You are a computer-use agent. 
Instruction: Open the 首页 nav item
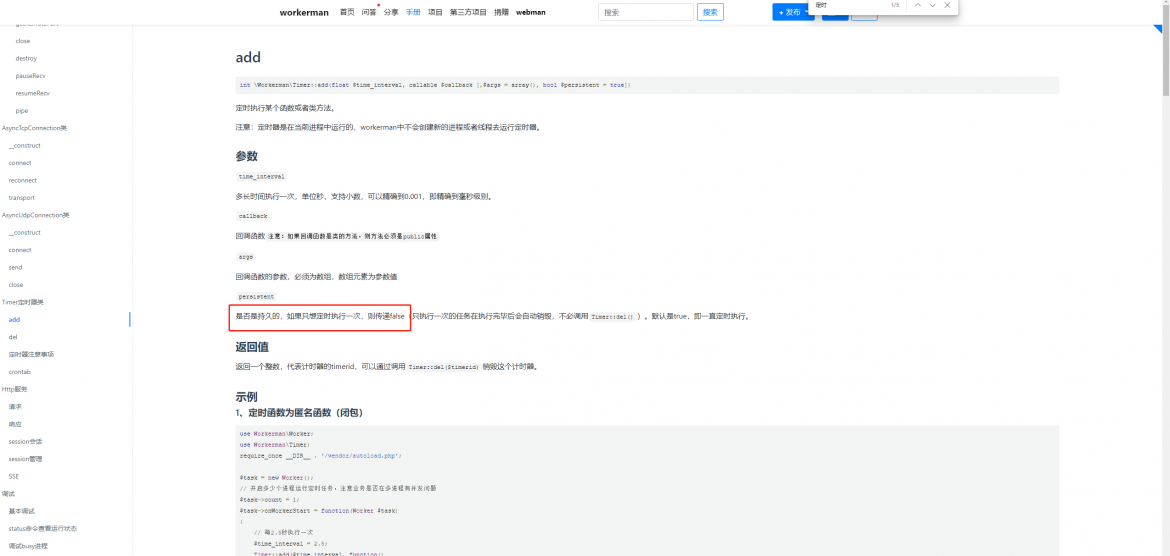[347, 12]
